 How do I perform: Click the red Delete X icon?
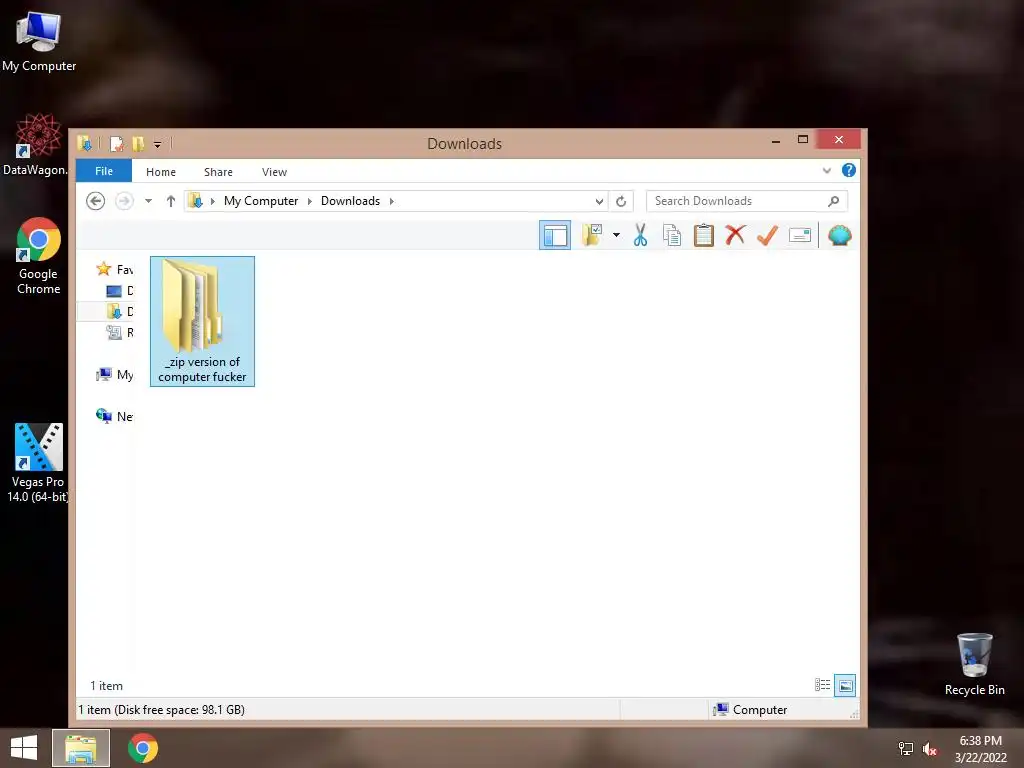pyautogui.click(x=735, y=234)
